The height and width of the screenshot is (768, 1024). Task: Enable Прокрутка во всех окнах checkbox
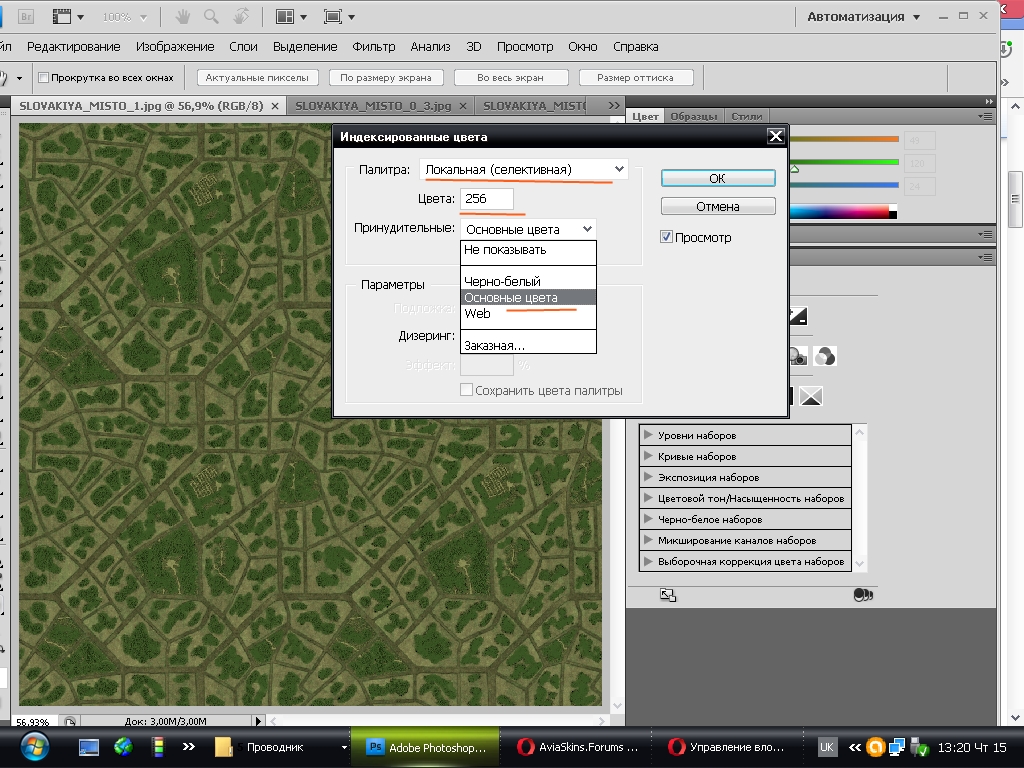pyautogui.click(x=43, y=78)
